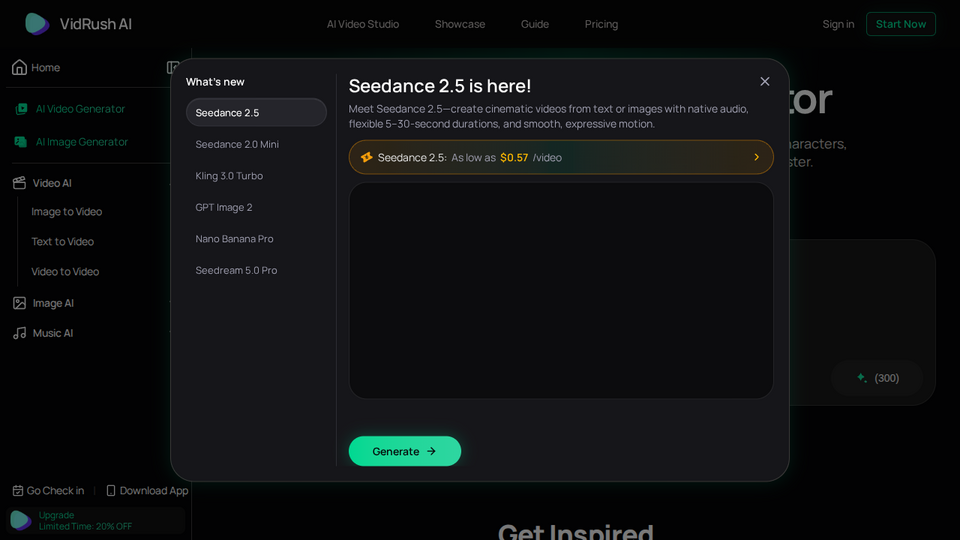This screenshot has height=540, width=960.
Task: Open AI Video Studio in top navigation
Action: tap(362, 24)
